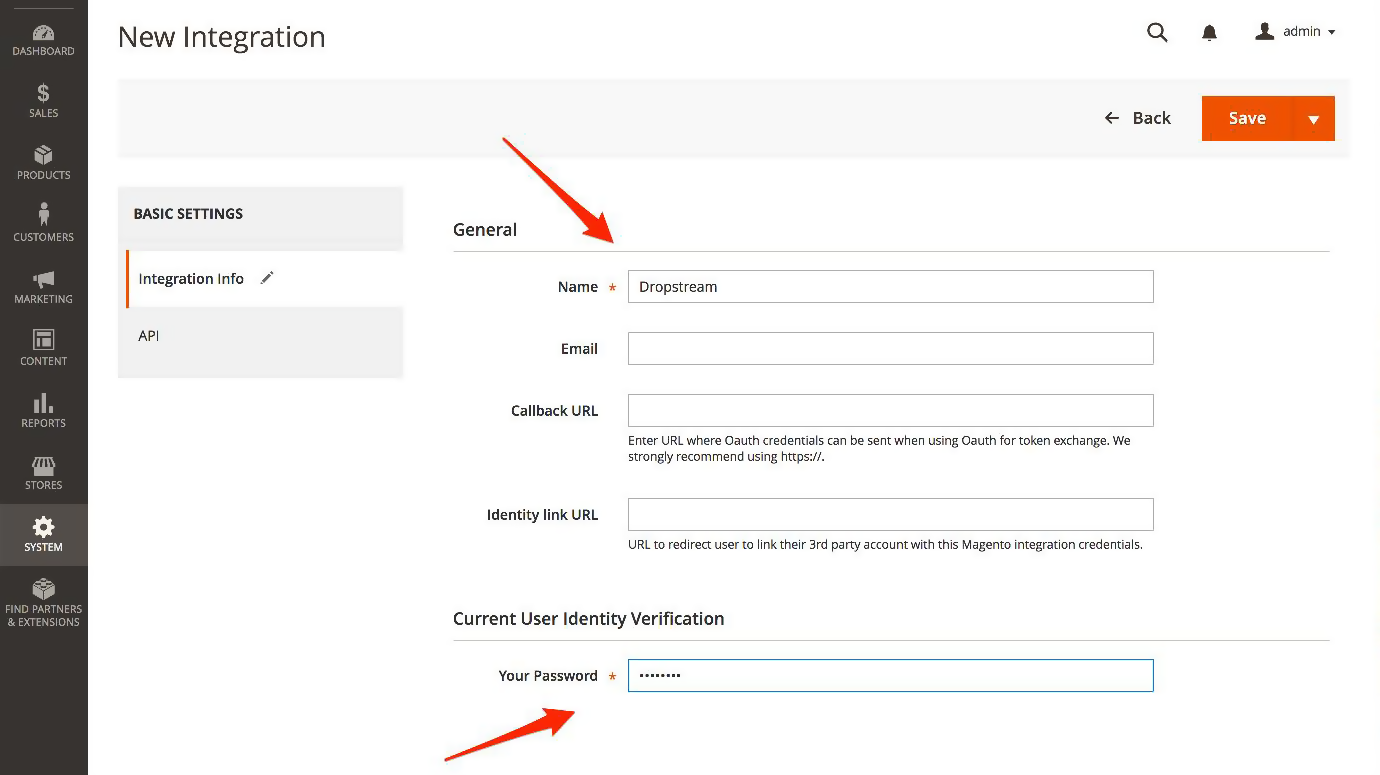Focus the Callback URL input field

pos(890,410)
